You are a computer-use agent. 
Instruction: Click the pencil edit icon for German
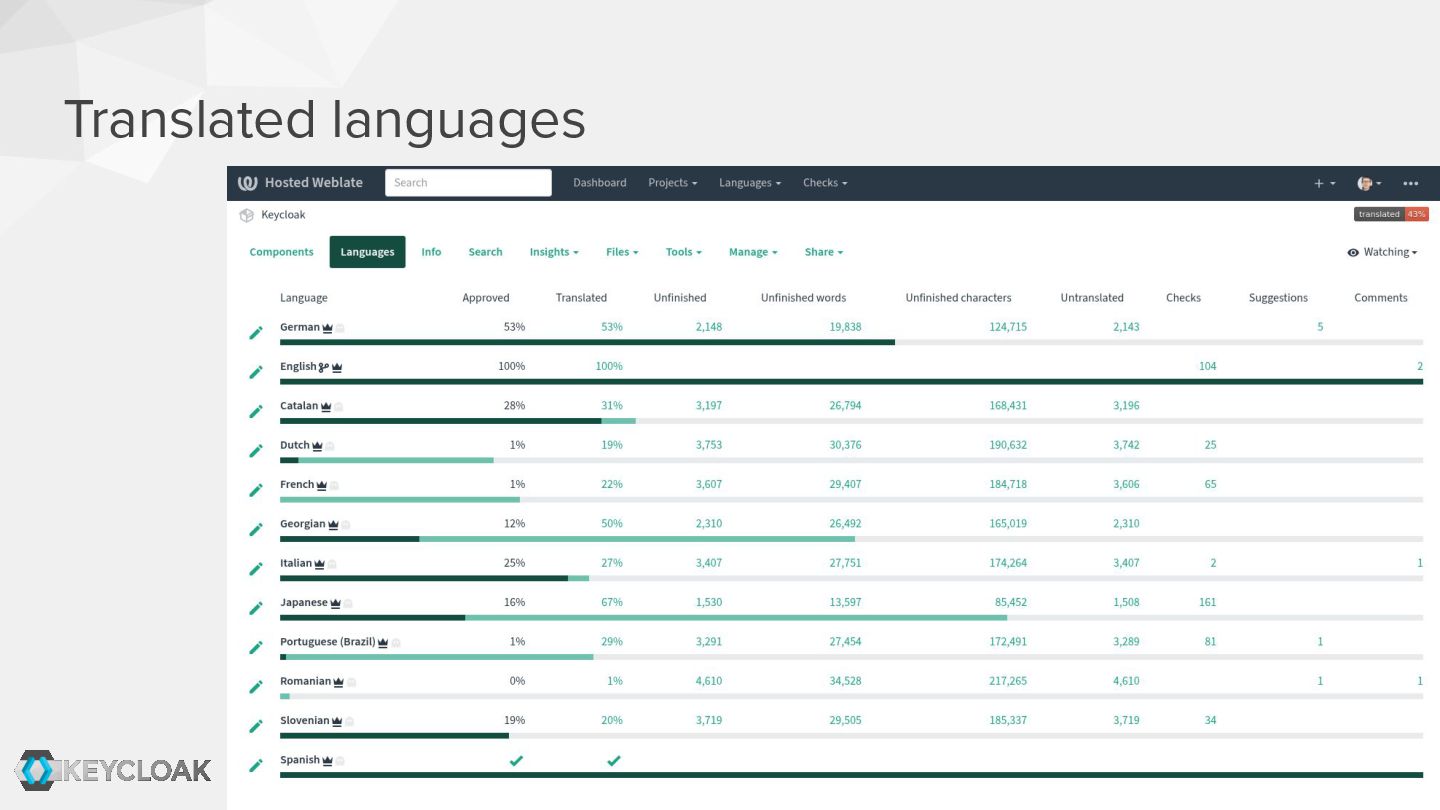point(256,333)
